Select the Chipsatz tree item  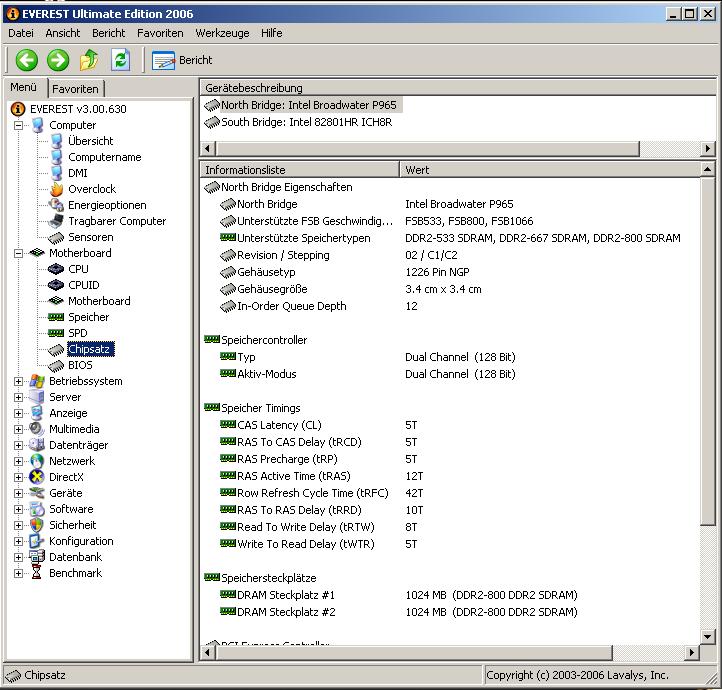tap(91, 349)
